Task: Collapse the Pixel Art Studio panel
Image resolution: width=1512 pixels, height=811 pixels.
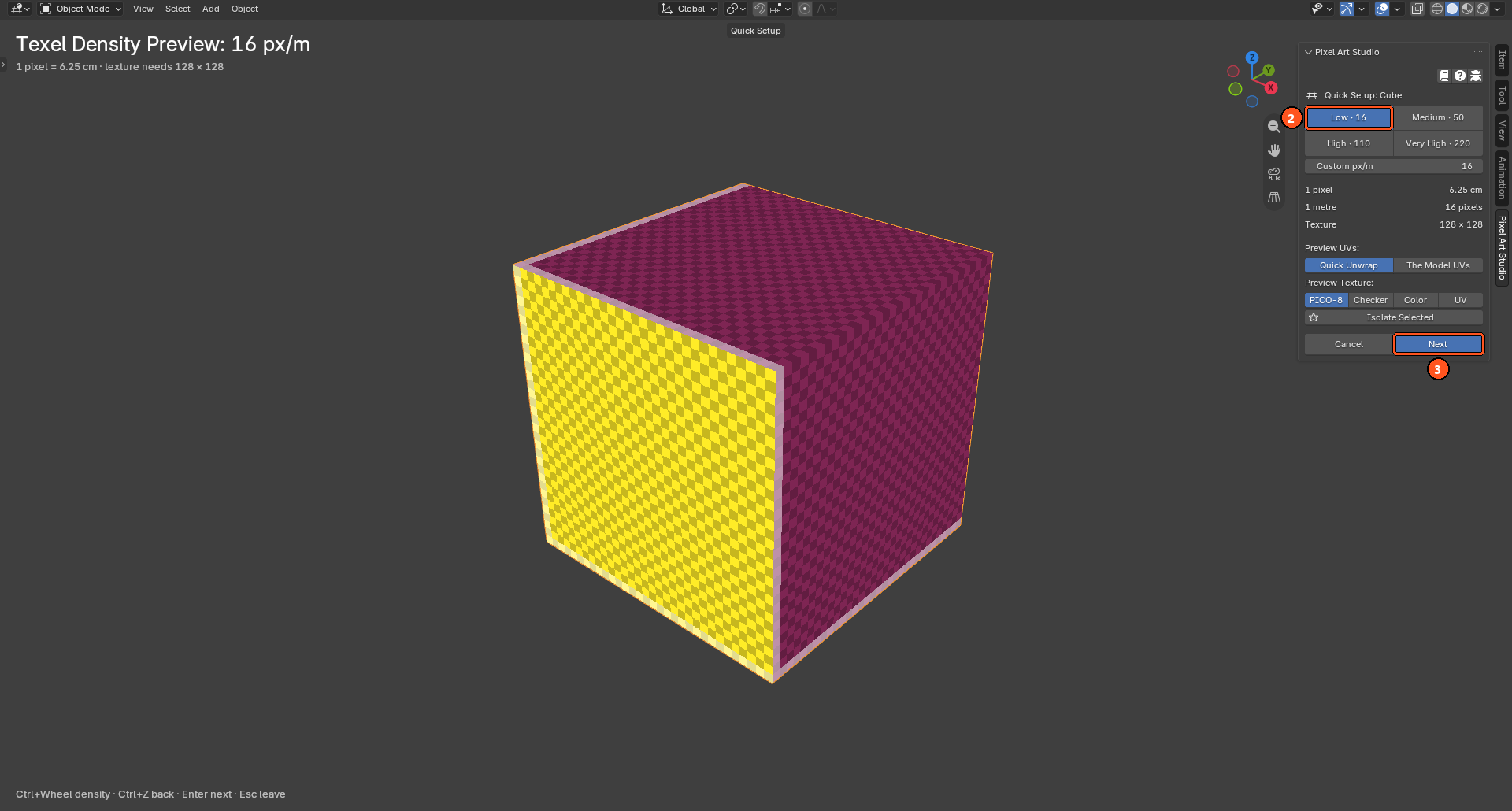Action: [x=1309, y=52]
